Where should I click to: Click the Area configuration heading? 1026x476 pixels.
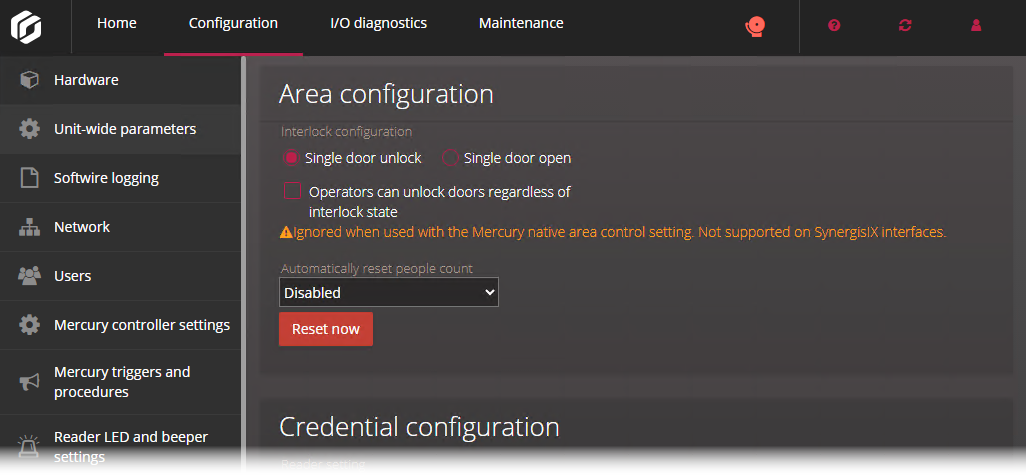(x=386, y=94)
